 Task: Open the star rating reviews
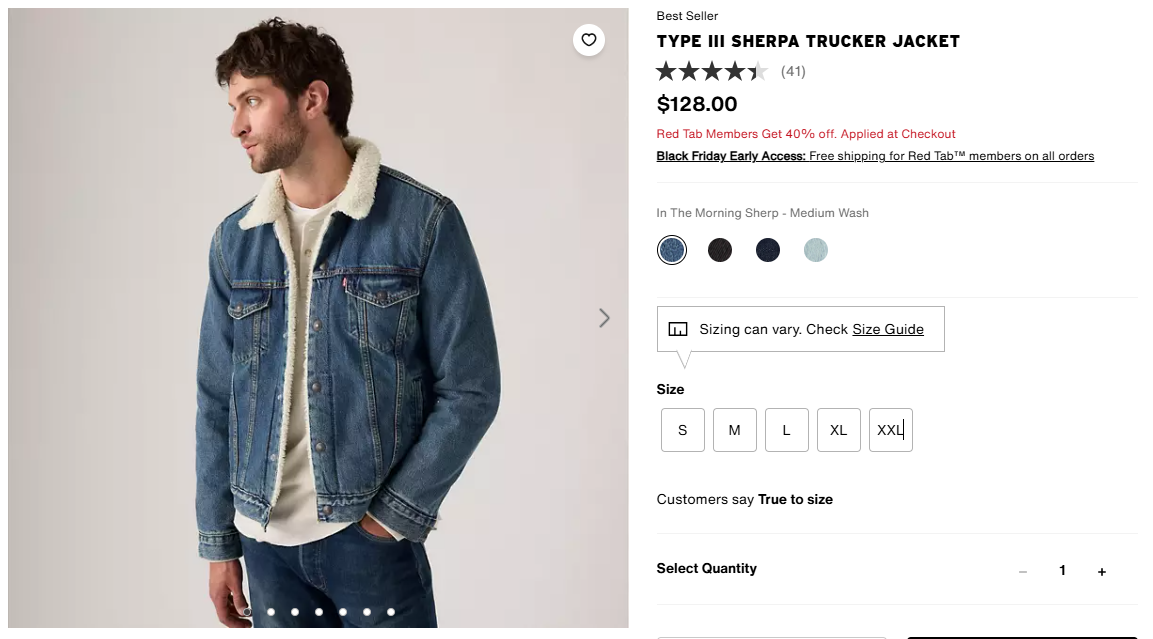[x=712, y=71]
